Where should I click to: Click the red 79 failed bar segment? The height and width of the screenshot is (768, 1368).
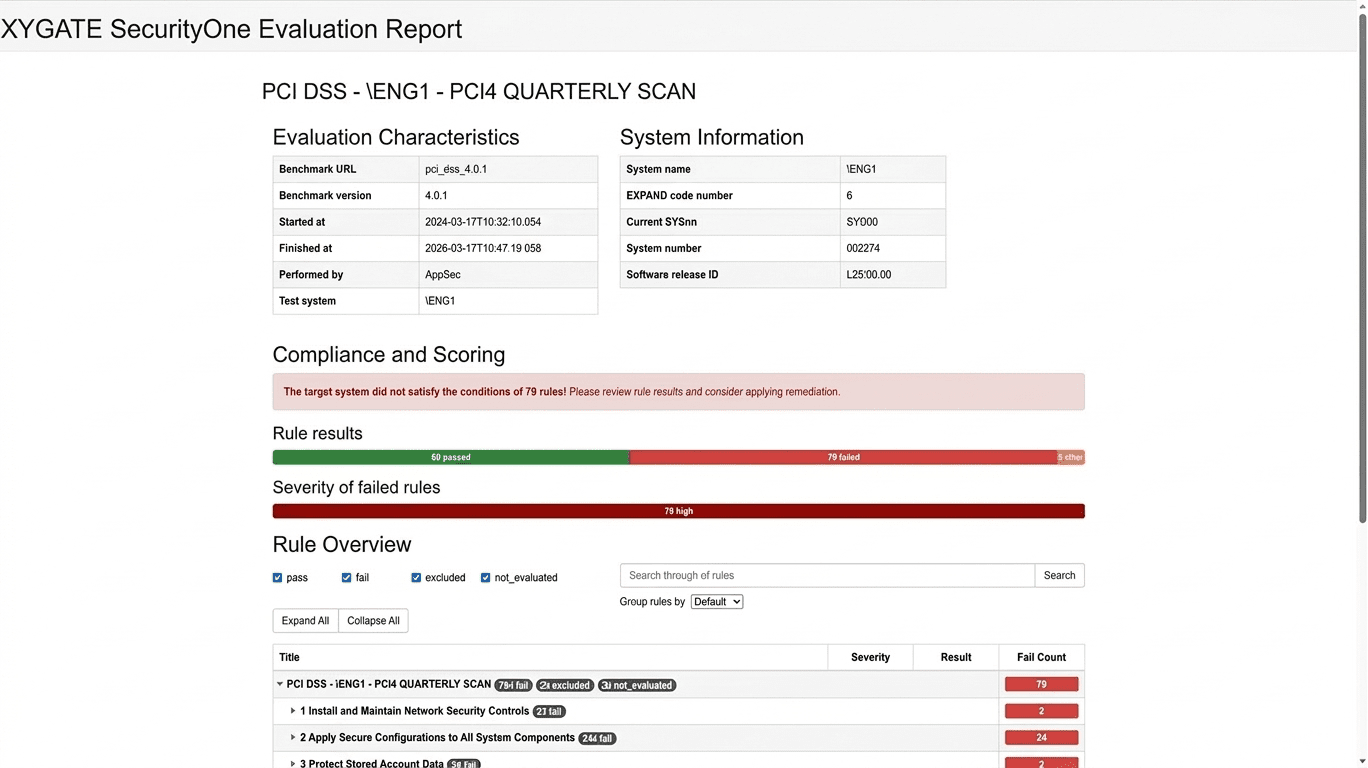843,457
